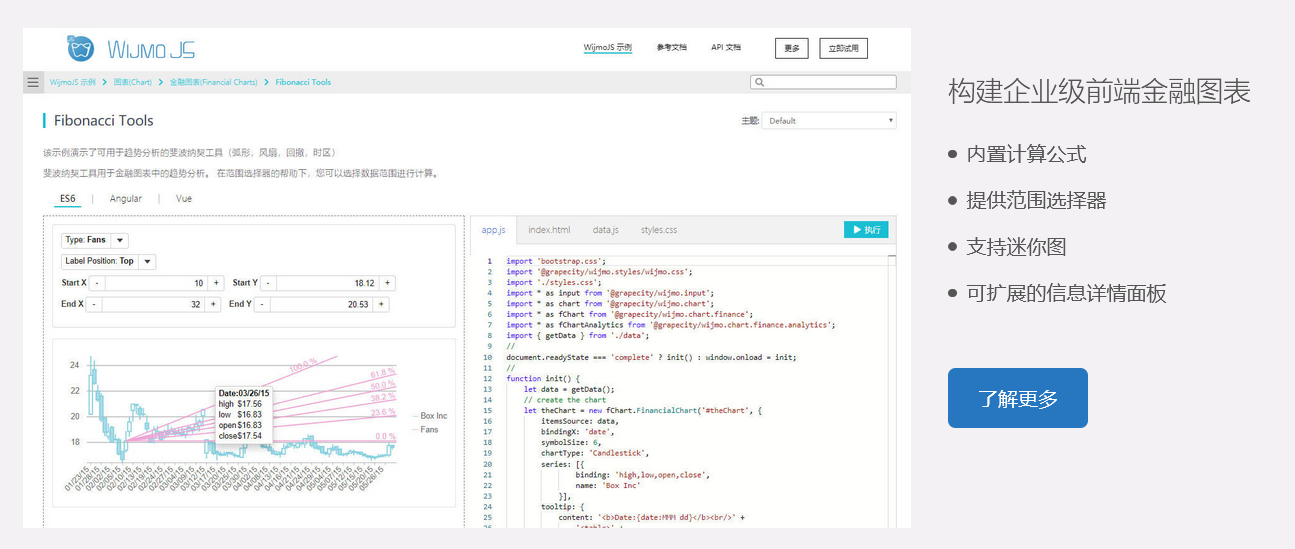Screen dimensions: 1295x549
Task: Click the 可扩展的信息详情面板 bullet text
Action: pyautogui.click(x=1066, y=293)
